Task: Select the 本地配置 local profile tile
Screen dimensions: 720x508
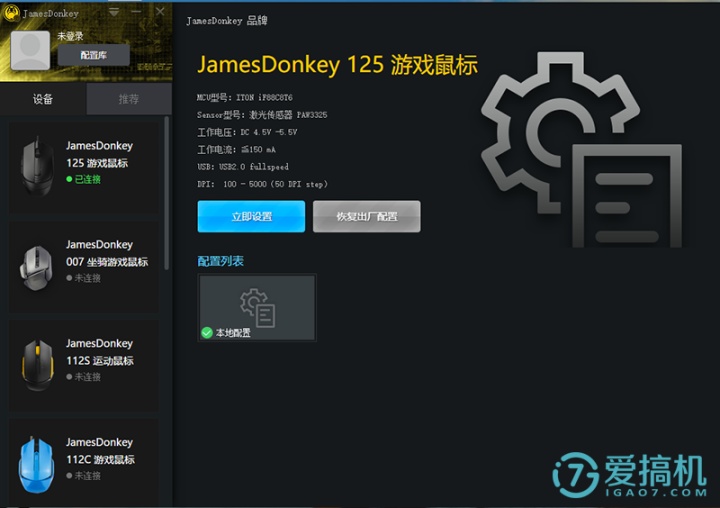Action: pos(257,307)
